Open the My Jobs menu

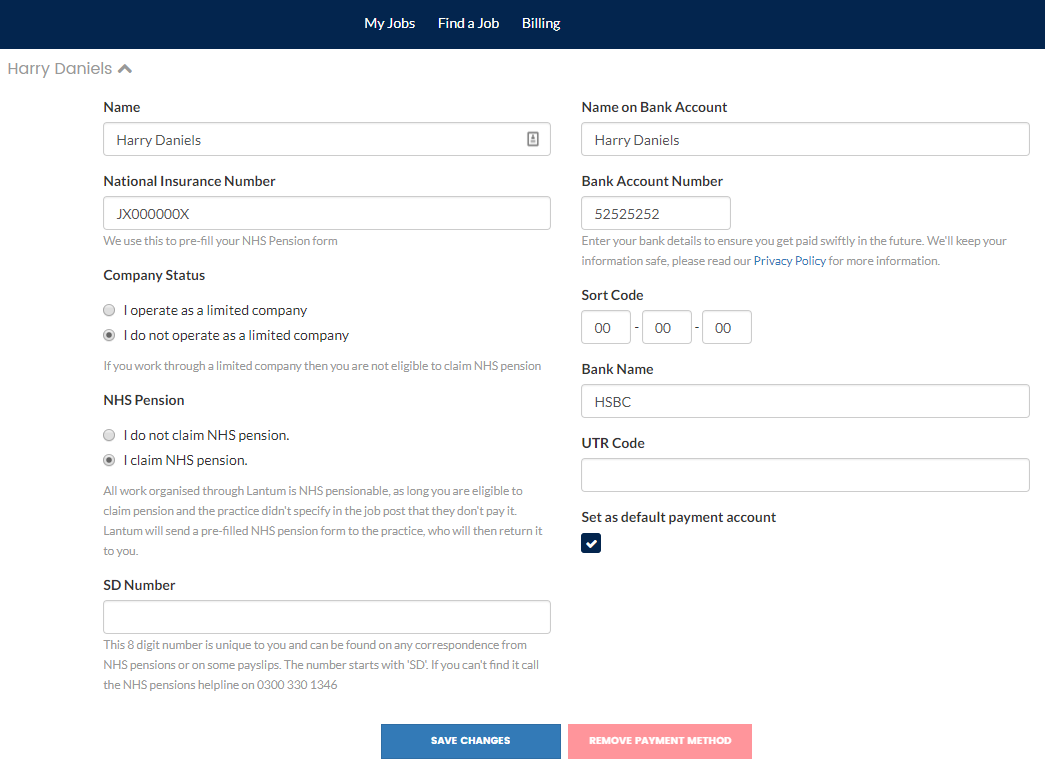point(390,23)
